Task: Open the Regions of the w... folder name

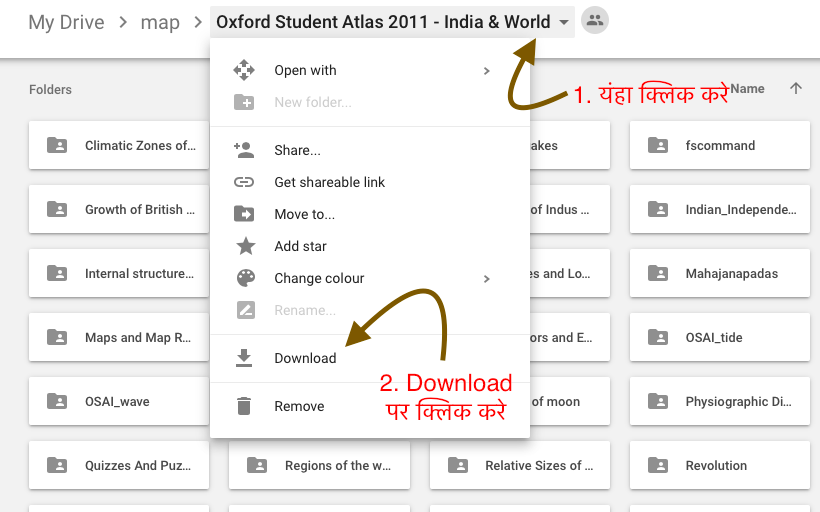Action: pos(338,465)
